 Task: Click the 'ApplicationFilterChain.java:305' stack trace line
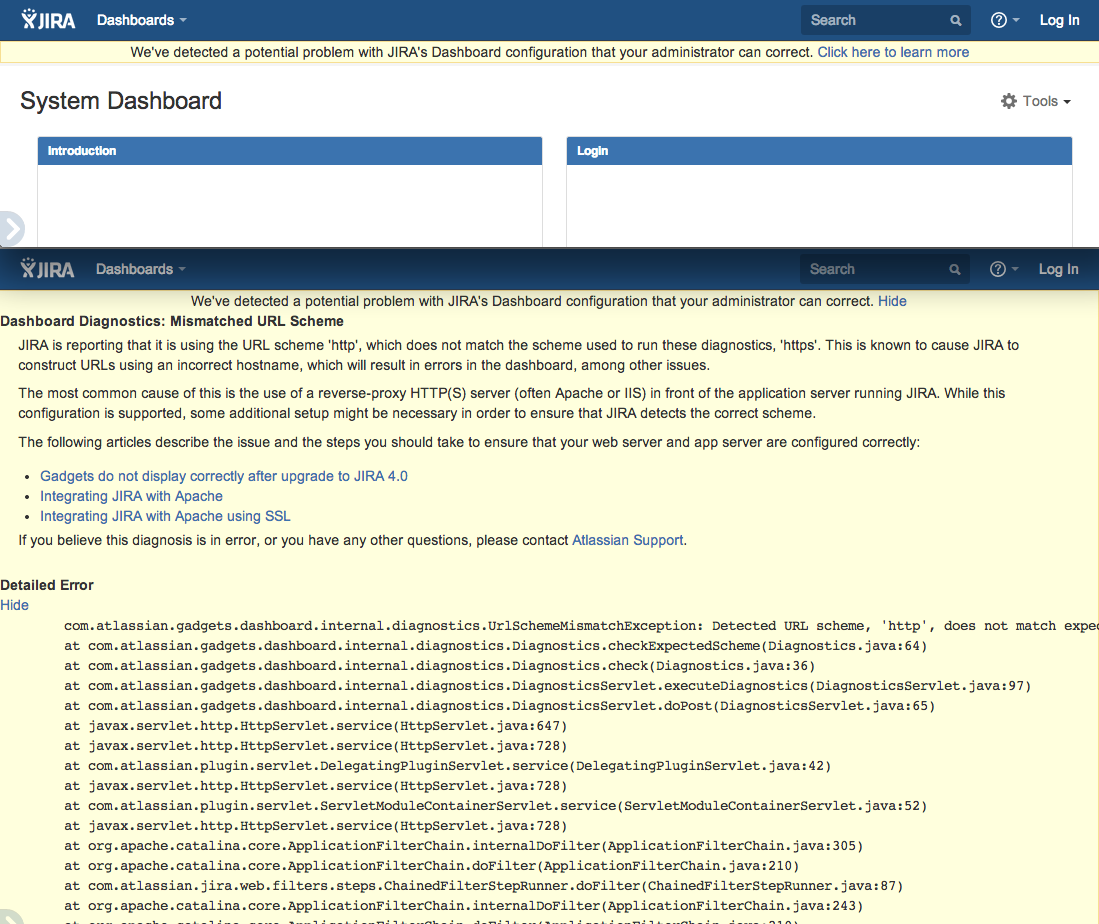pos(463,845)
